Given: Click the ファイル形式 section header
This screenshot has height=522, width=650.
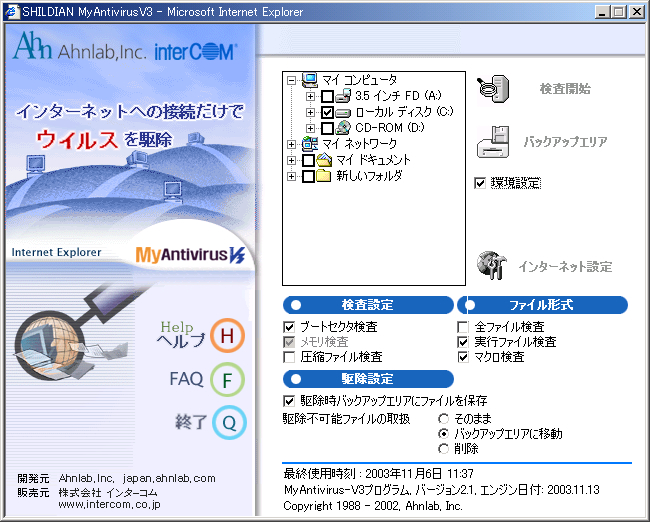Looking at the screenshot, I should coord(542,305).
